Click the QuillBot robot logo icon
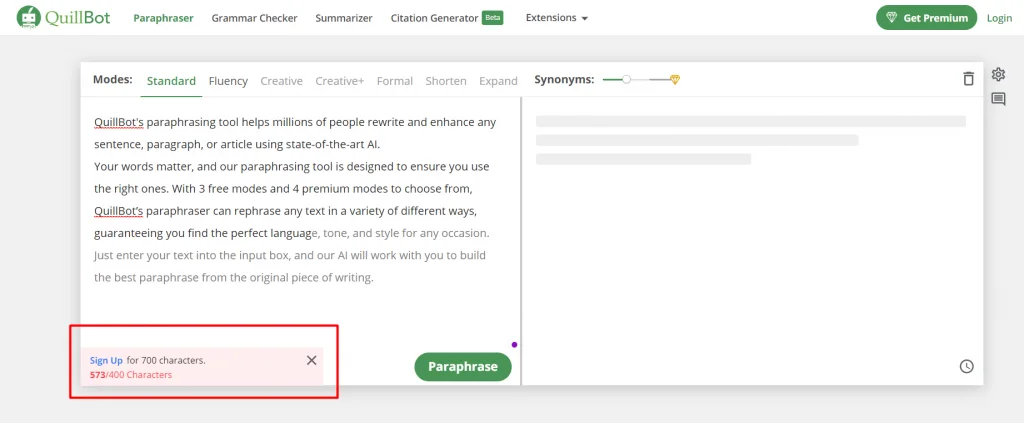 29,18
